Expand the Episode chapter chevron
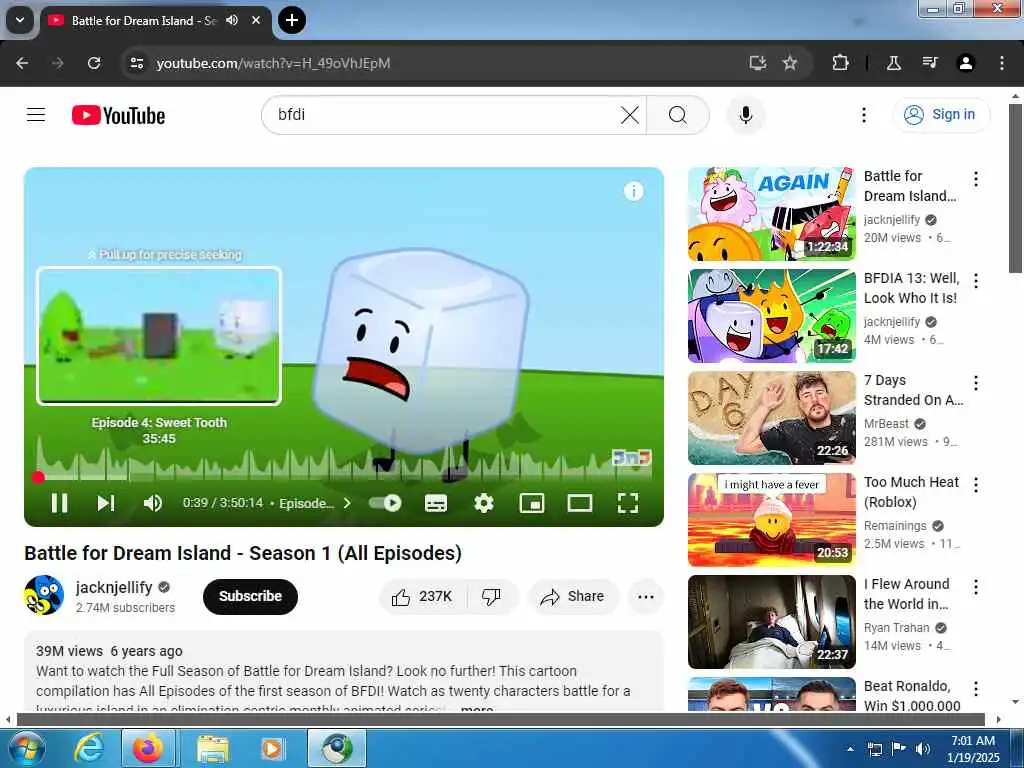This screenshot has width=1024, height=768. pos(347,503)
